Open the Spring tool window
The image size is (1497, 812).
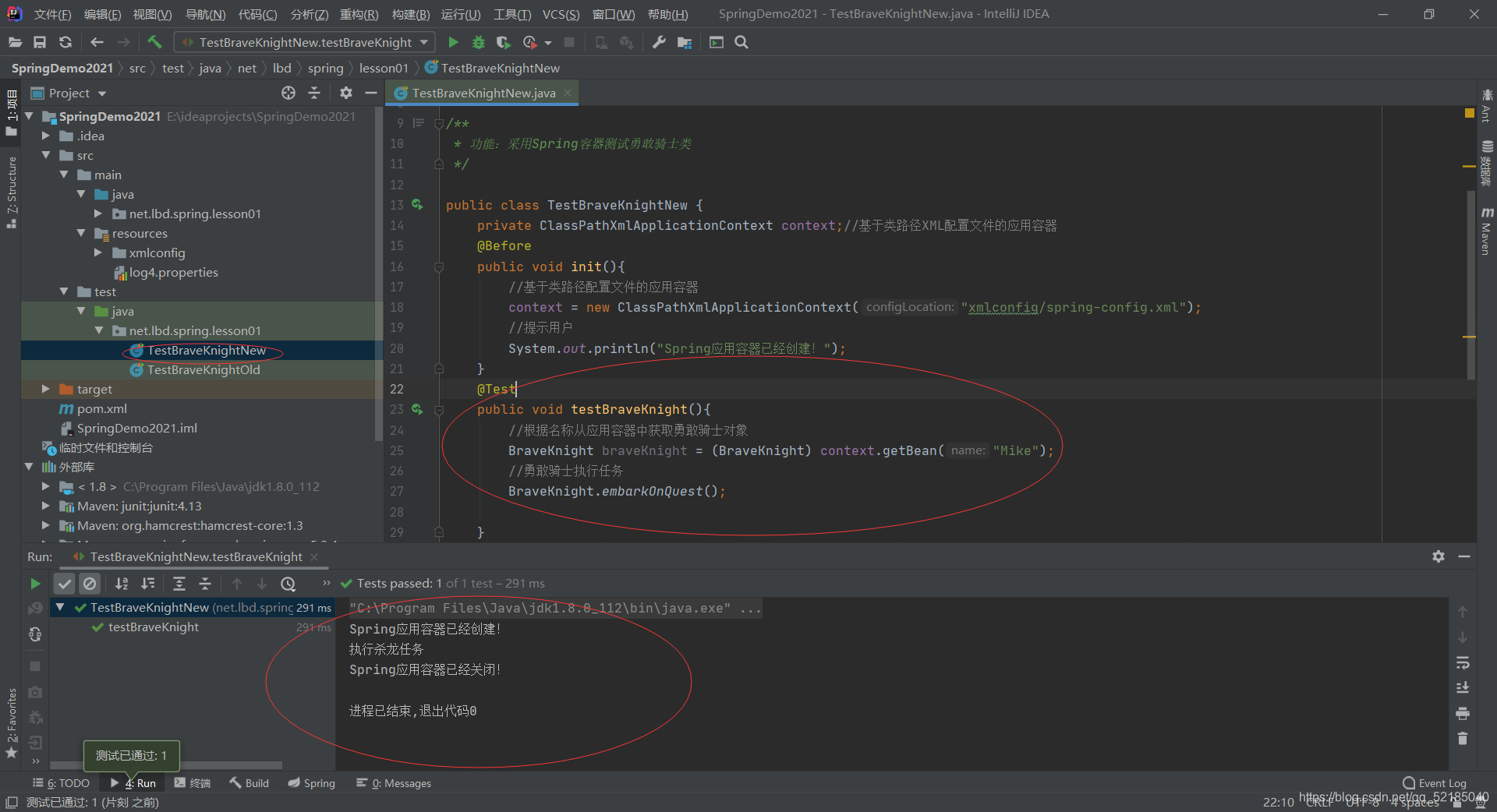[311, 783]
